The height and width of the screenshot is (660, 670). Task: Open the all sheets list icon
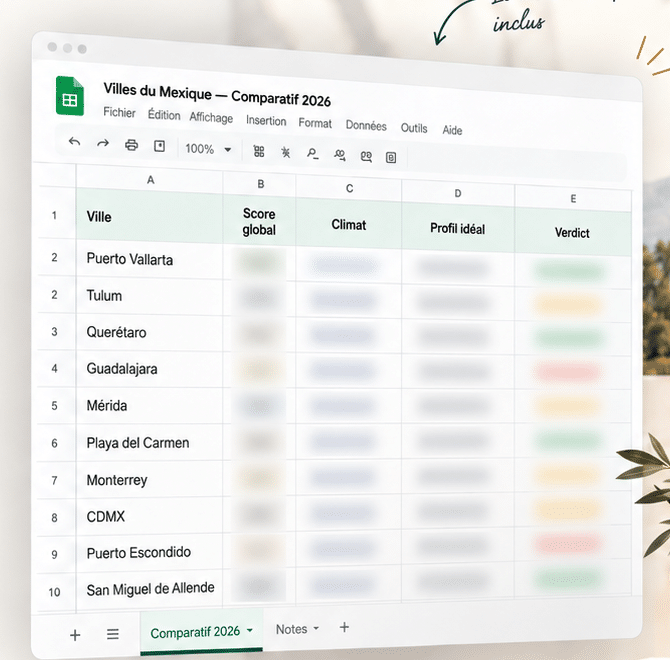tap(113, 634)
